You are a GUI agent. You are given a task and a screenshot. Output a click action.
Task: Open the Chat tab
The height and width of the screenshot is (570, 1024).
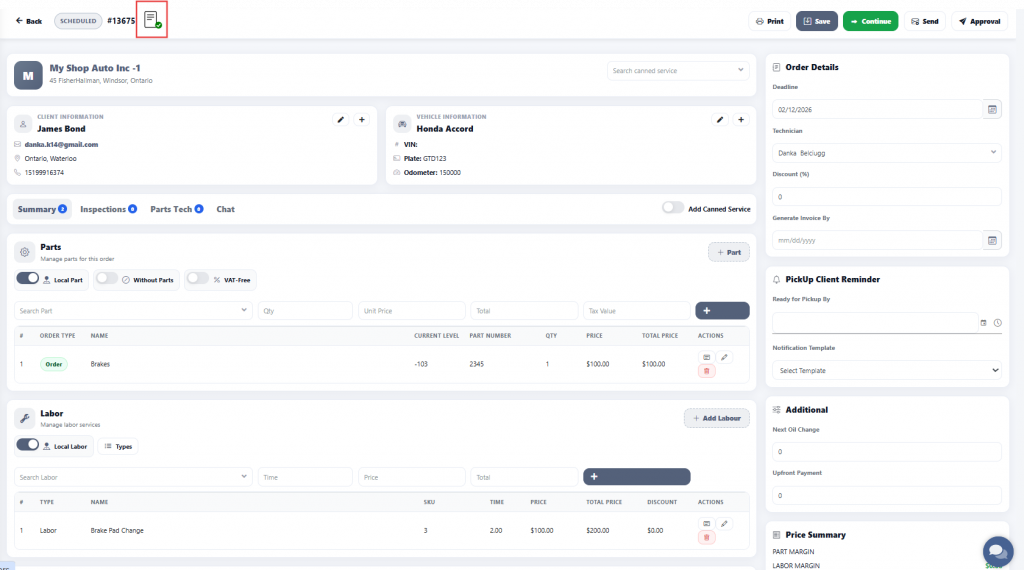point(225,209)
